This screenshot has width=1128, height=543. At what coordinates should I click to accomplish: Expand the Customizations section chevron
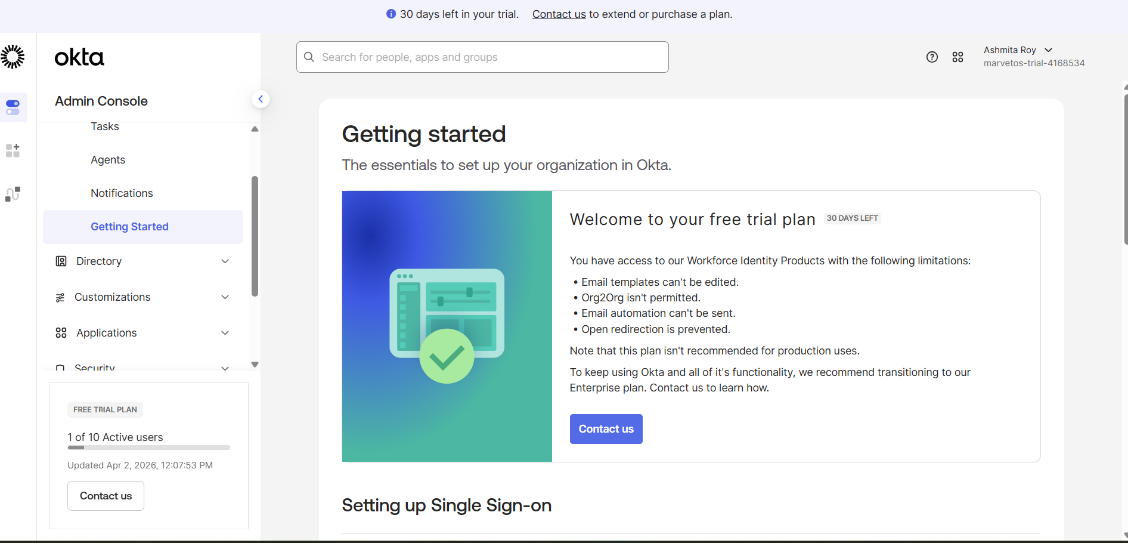pyautogui.click(x=225, y=297)
